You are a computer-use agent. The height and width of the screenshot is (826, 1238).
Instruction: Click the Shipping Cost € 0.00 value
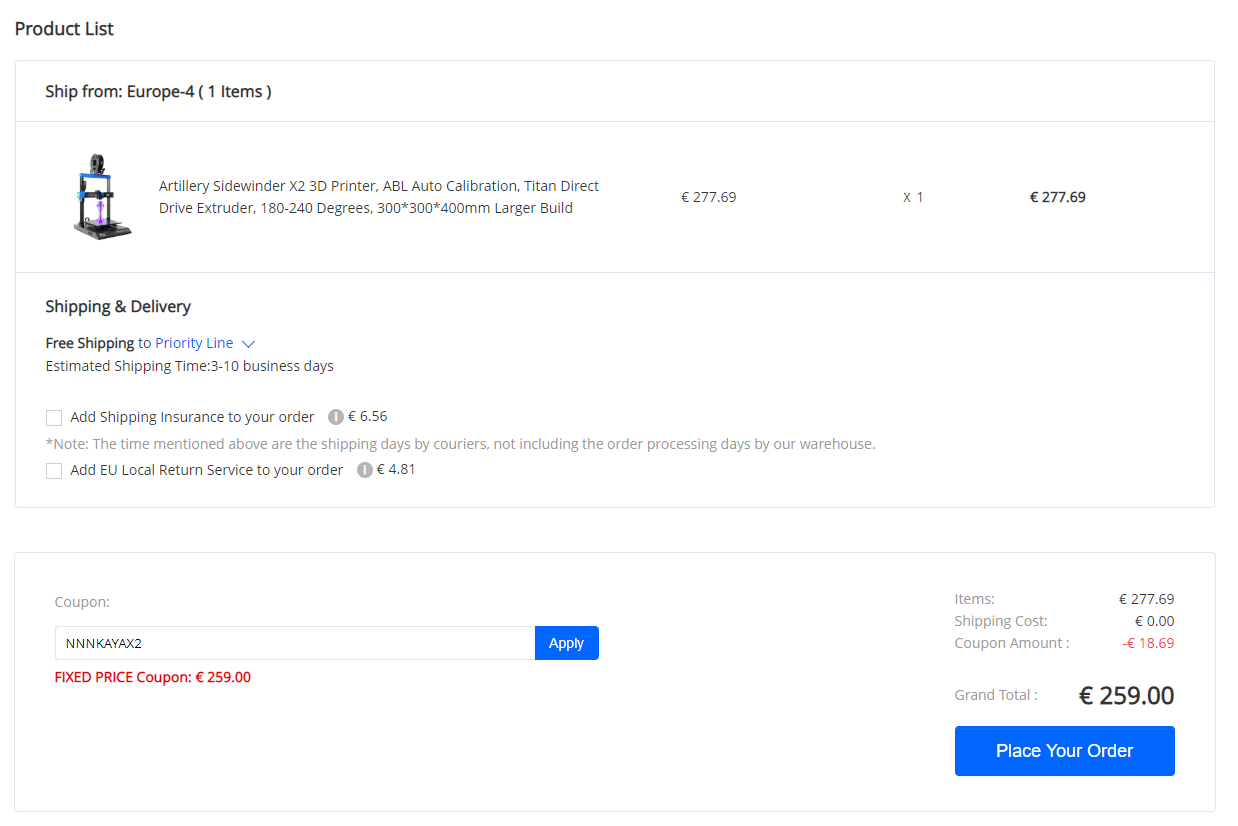(x=1154, y=621)
